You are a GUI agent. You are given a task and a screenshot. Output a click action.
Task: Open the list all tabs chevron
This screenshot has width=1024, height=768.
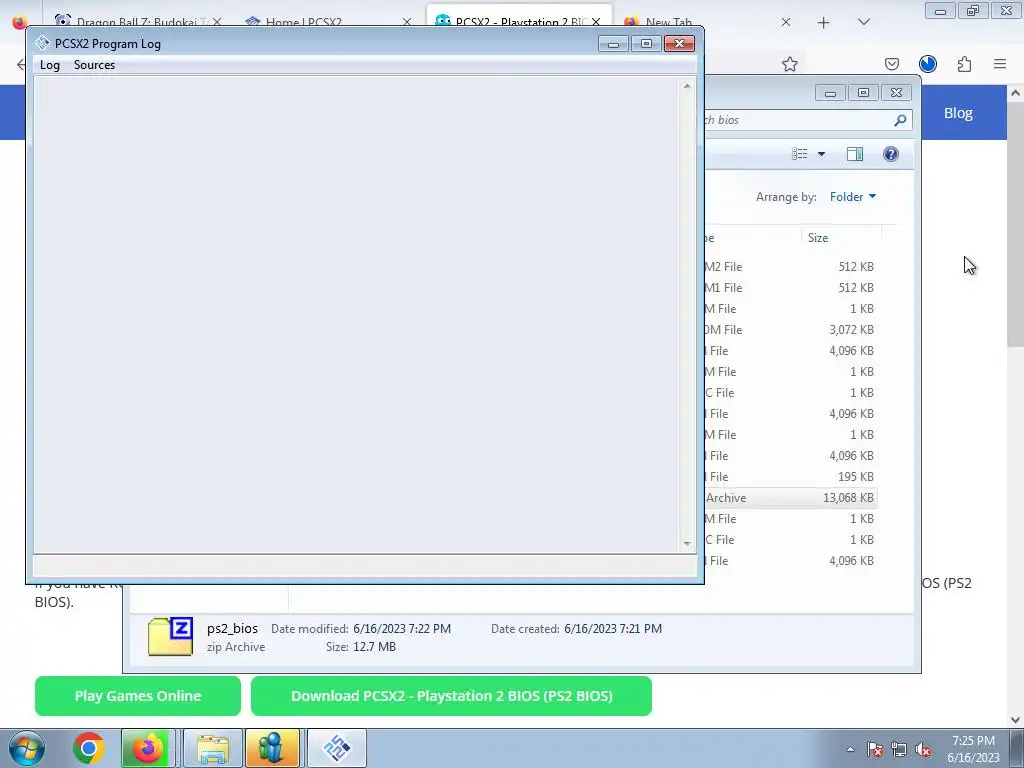pyautogui.click(x=863, y=22)
